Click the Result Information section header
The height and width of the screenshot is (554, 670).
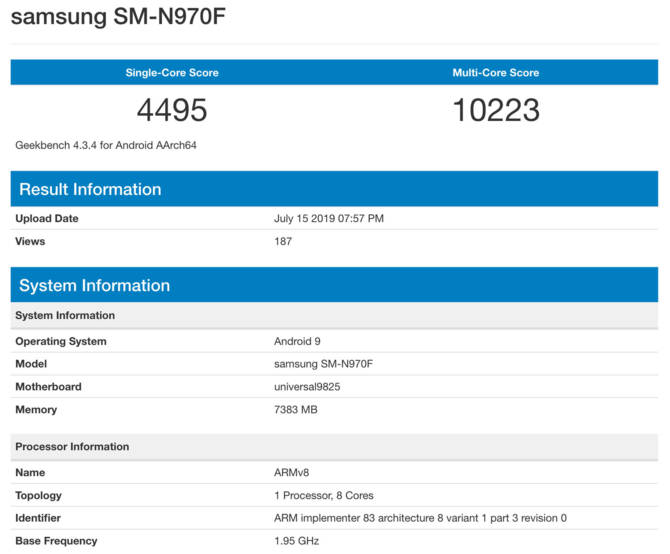334,189
